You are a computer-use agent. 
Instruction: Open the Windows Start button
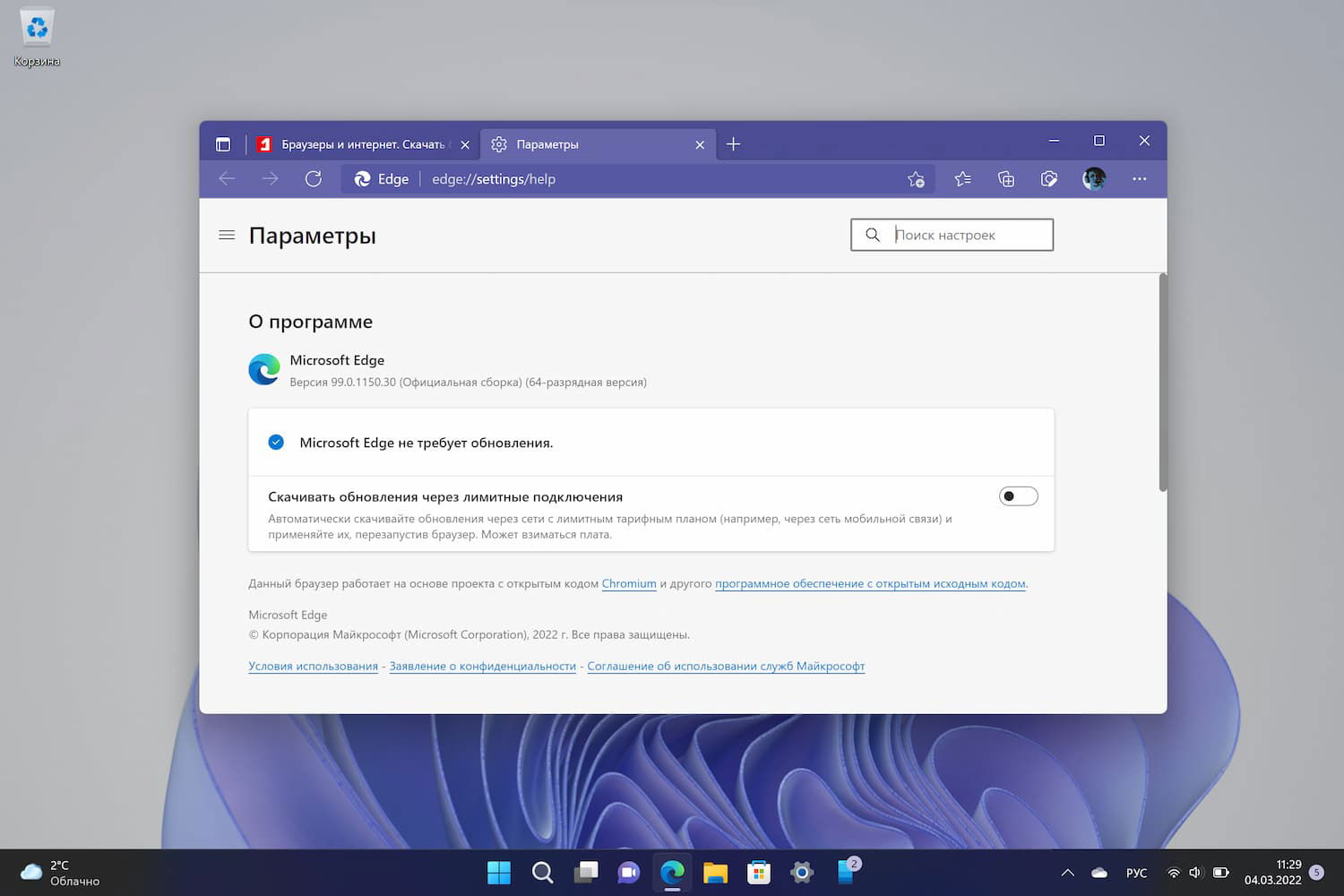tap(499, 872)
